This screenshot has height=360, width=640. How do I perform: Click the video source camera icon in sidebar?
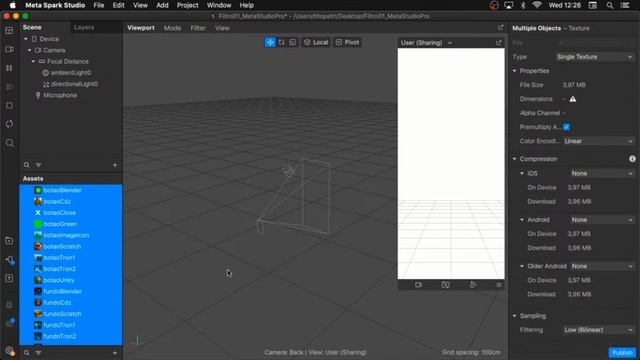click(x=9, y=49)
